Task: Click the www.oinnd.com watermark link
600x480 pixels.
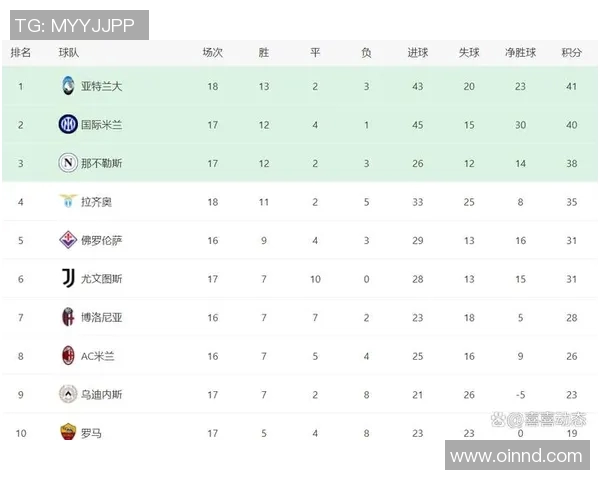Action: coord(516,456)
